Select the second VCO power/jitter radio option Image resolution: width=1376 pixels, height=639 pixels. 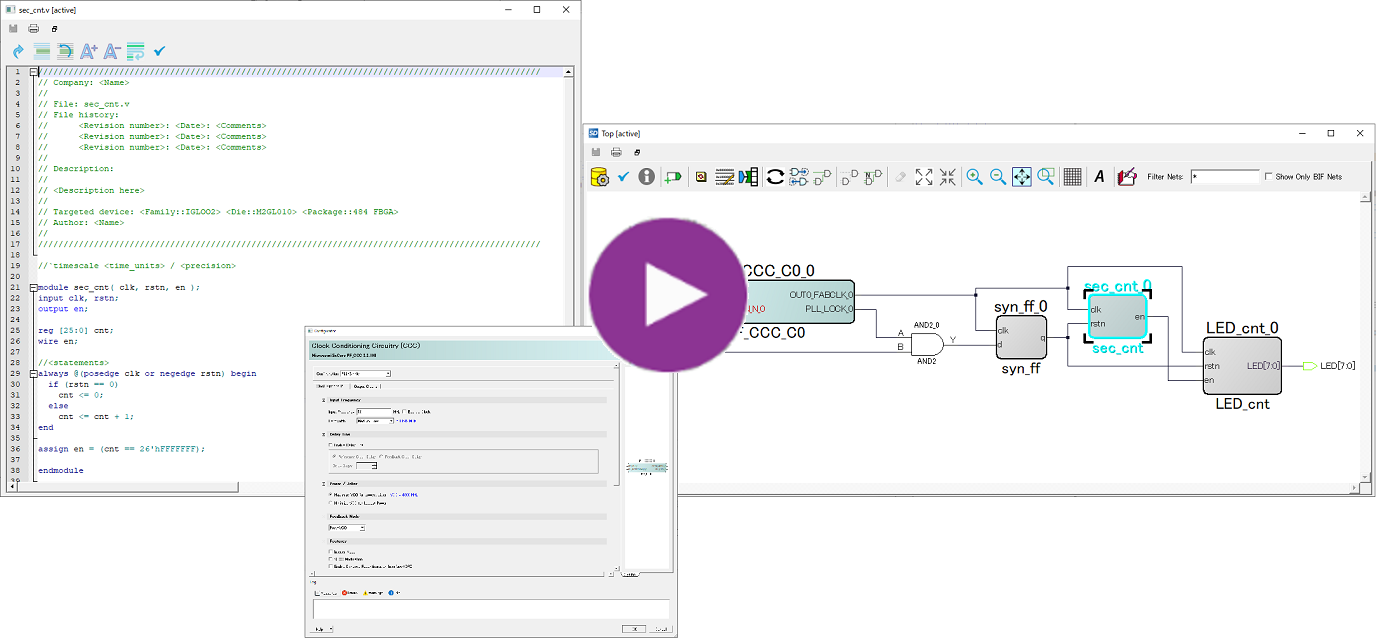[x=331, y=503]
